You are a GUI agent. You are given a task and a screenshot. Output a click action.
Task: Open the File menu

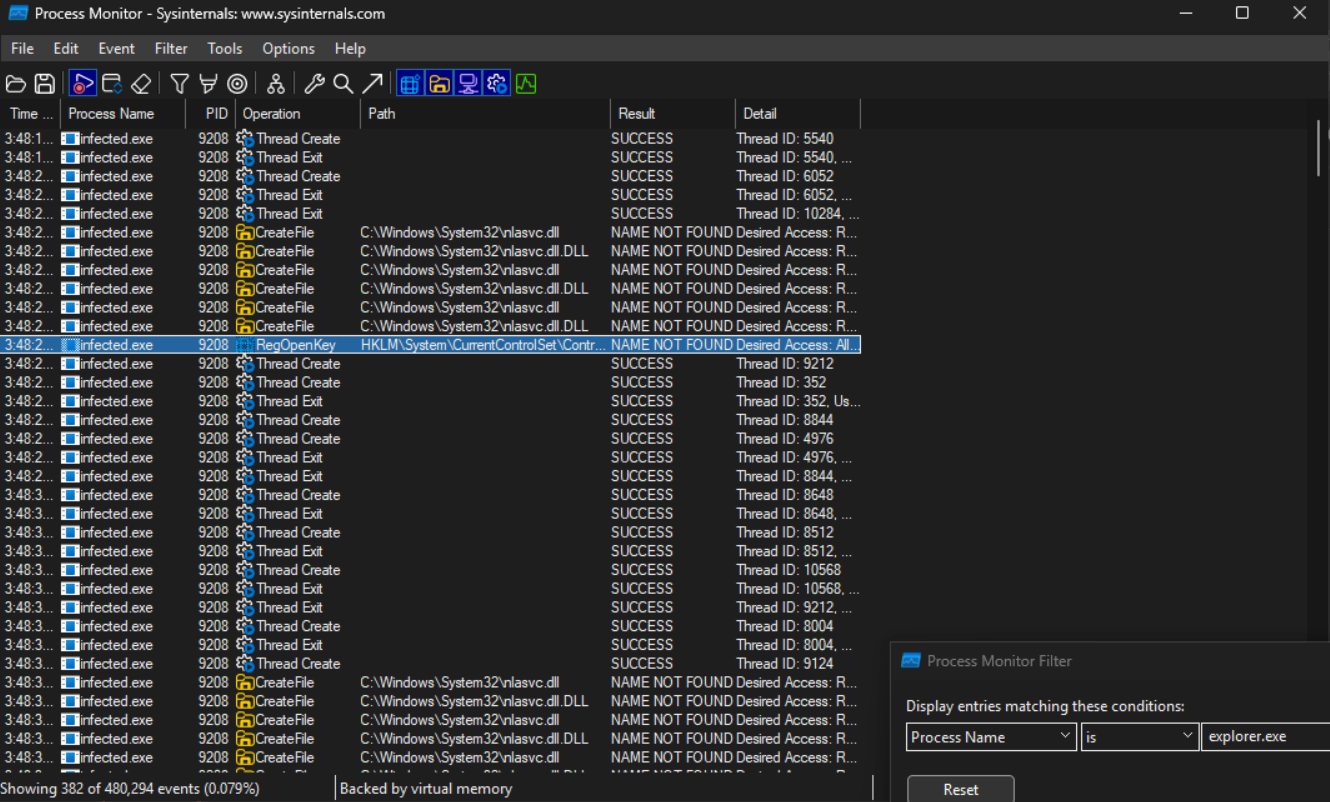[x=22, y=48]
